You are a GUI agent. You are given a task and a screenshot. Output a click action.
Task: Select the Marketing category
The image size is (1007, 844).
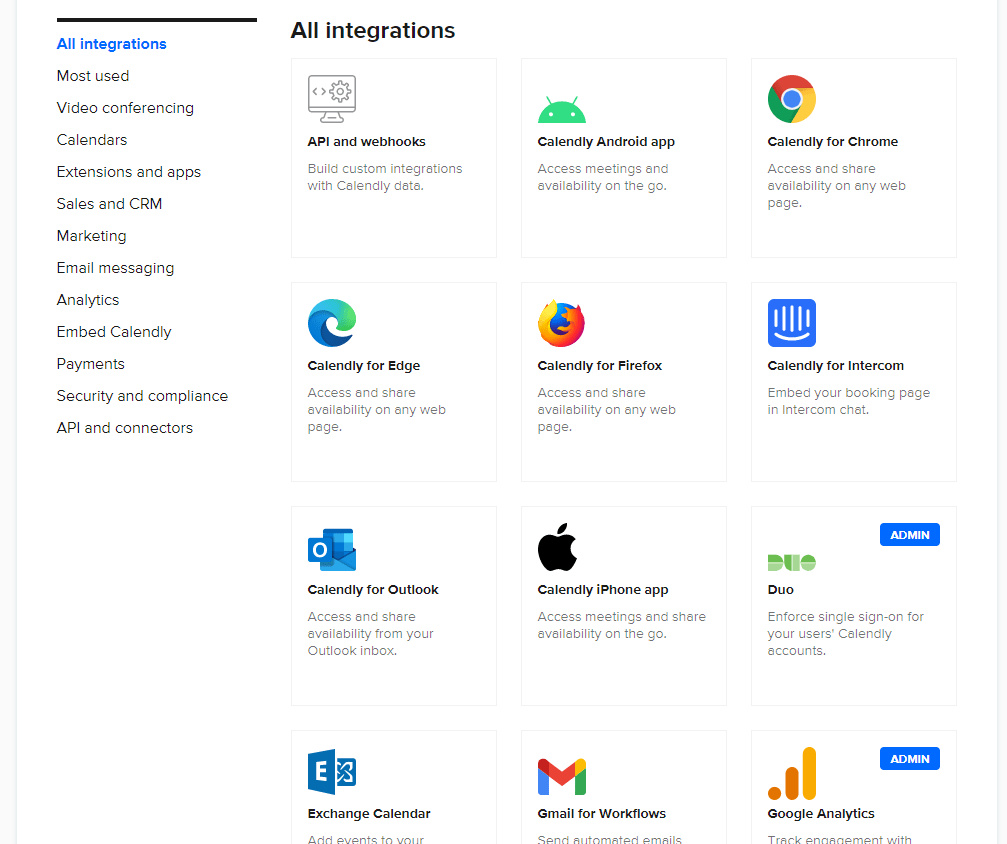point(91,236)
